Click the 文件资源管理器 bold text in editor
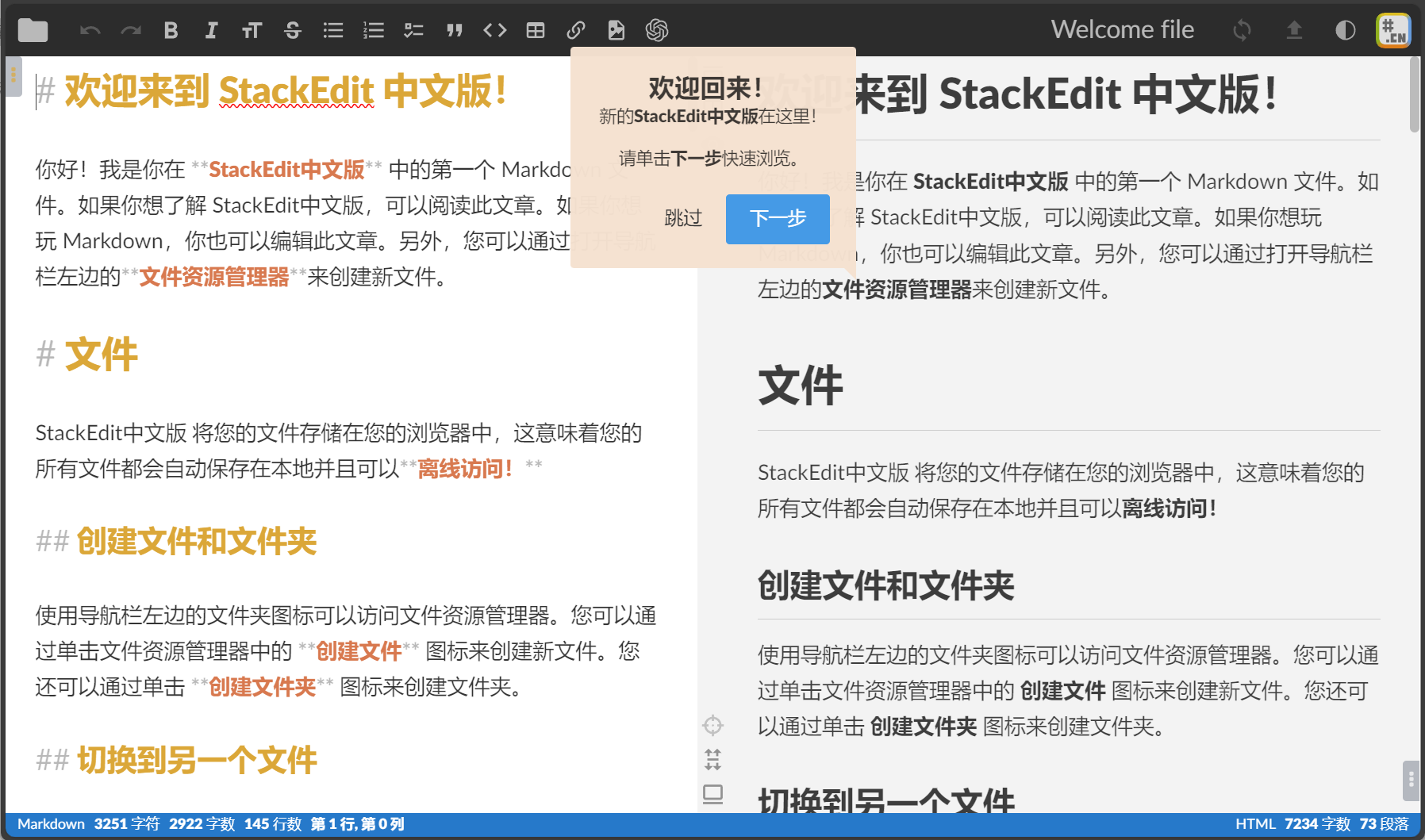 coord(214,277)
